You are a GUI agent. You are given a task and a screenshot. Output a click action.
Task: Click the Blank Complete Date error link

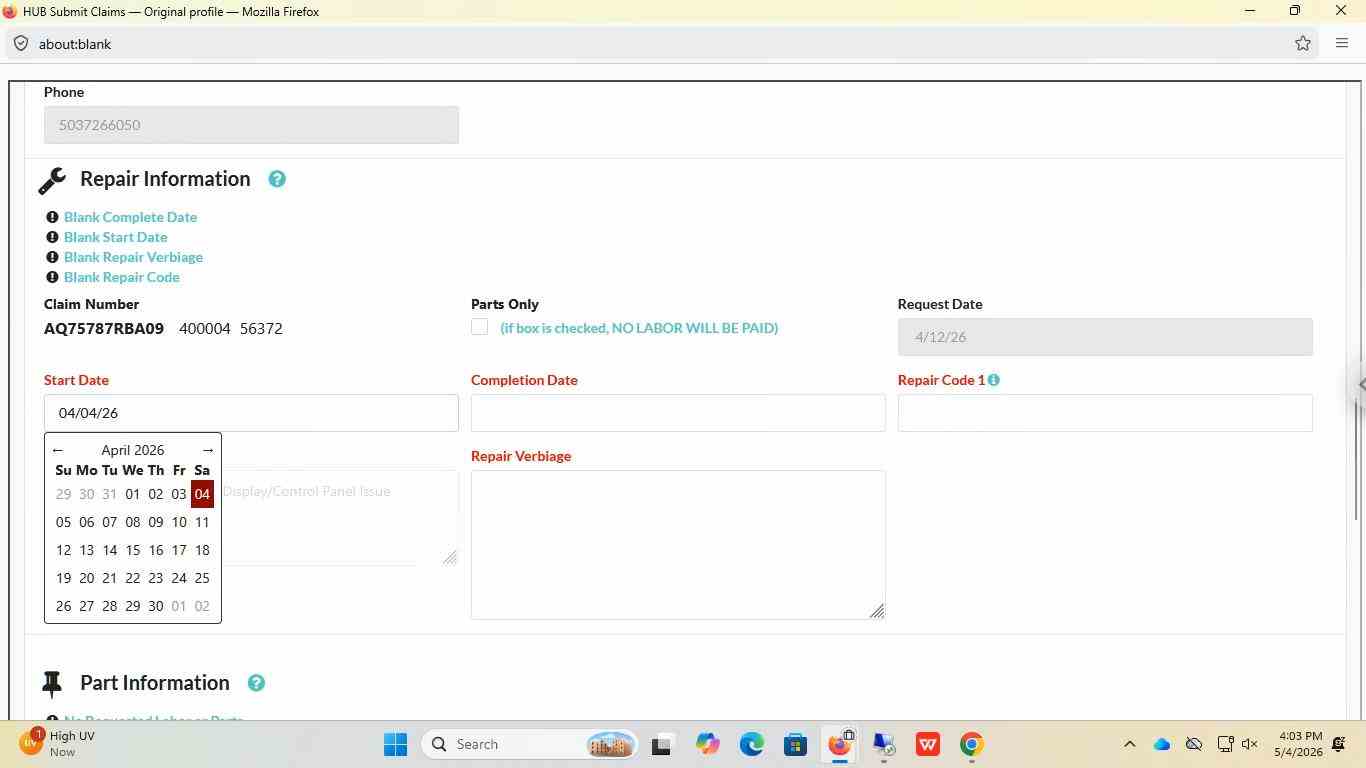130,217
